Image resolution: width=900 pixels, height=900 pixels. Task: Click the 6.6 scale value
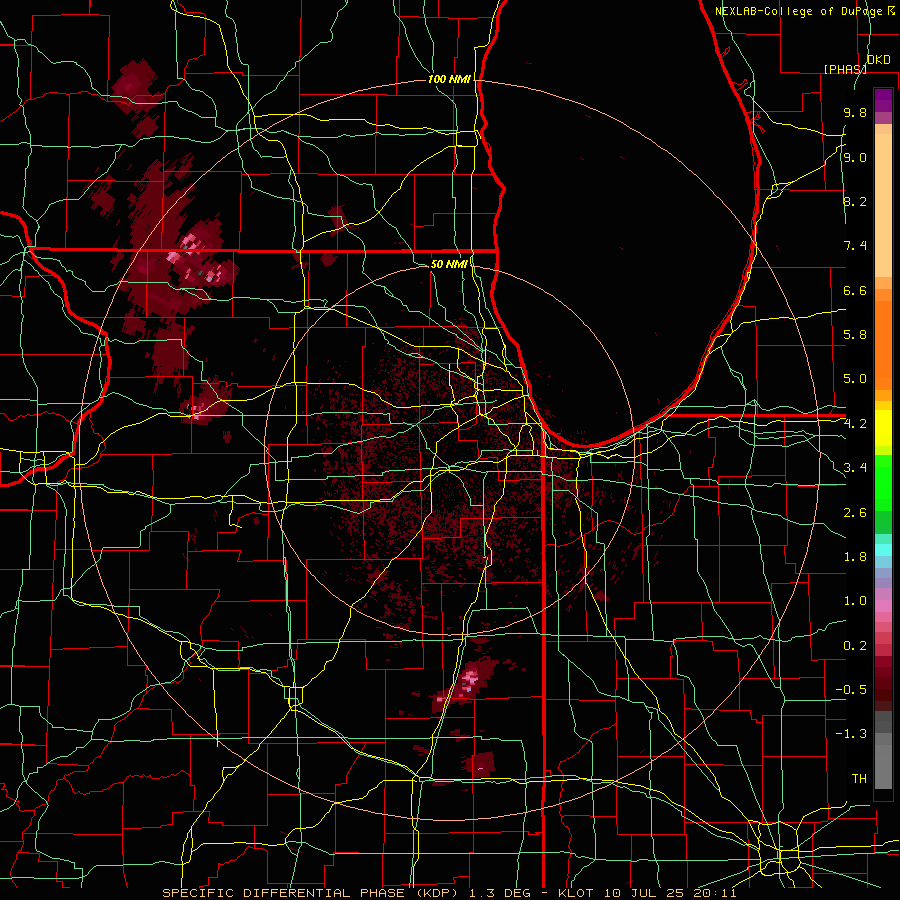(855, 290)
